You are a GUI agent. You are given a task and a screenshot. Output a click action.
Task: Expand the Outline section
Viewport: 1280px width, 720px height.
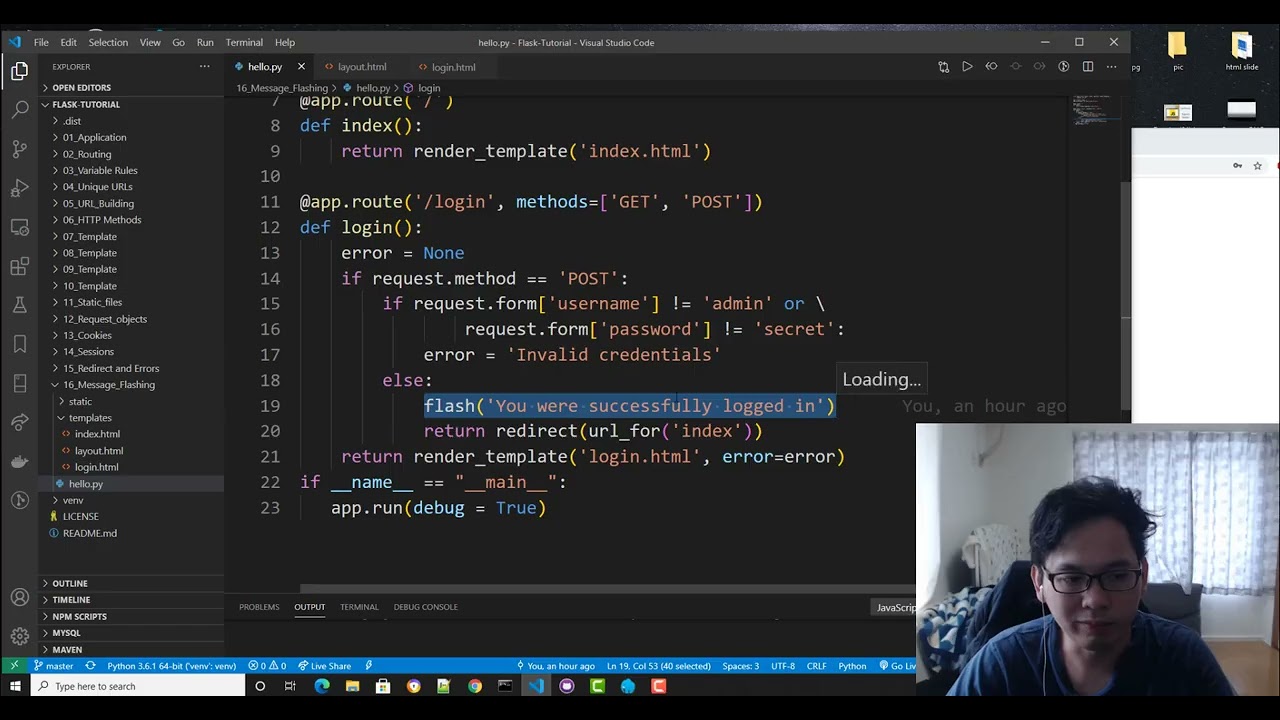coord(132,583)
